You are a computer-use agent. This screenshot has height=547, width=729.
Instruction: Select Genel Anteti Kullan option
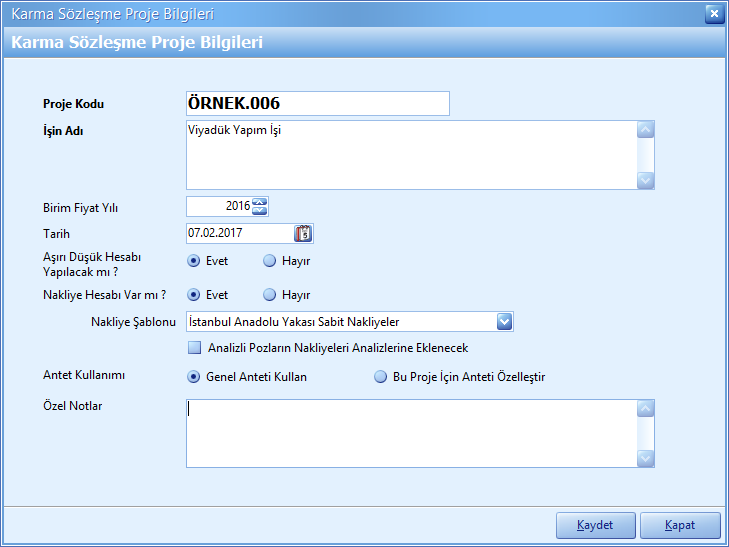pos(195,377)
